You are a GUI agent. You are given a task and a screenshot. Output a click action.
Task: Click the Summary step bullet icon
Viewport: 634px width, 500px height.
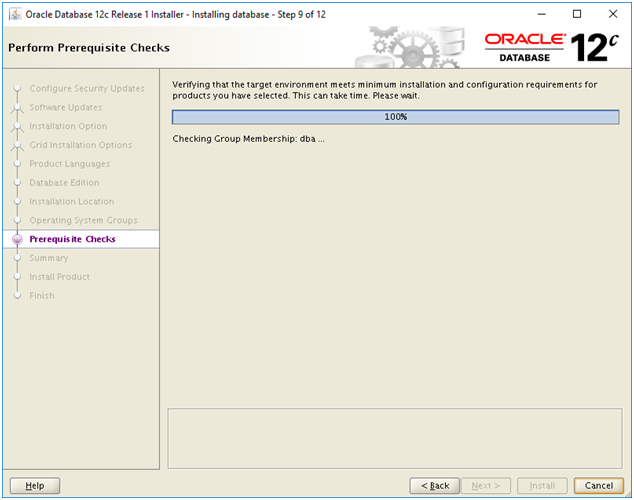pyautogui.click(x=17, y=258)
